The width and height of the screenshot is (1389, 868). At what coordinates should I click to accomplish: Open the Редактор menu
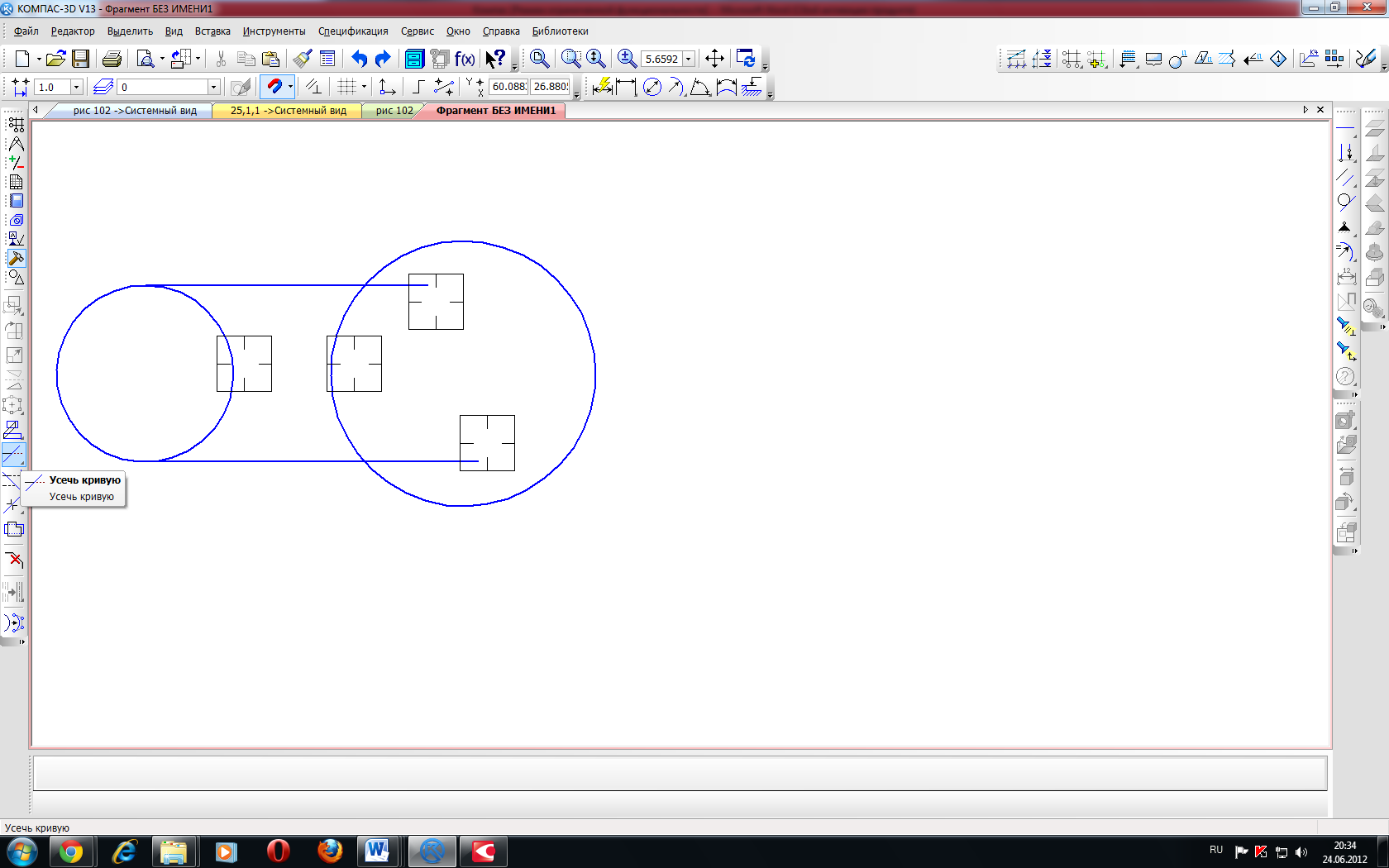tap(73, 31)
